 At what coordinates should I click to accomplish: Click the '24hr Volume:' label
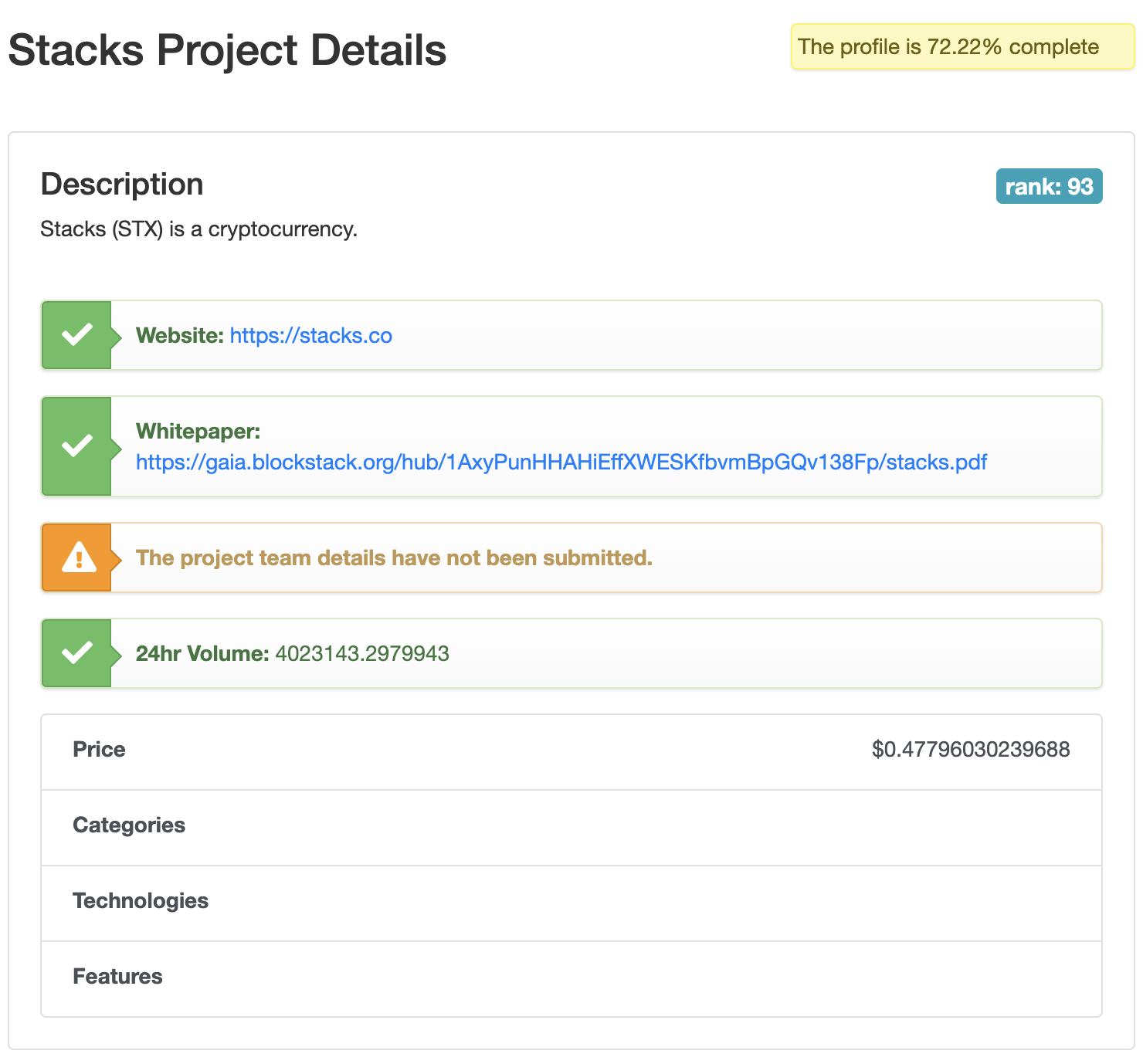202,654
